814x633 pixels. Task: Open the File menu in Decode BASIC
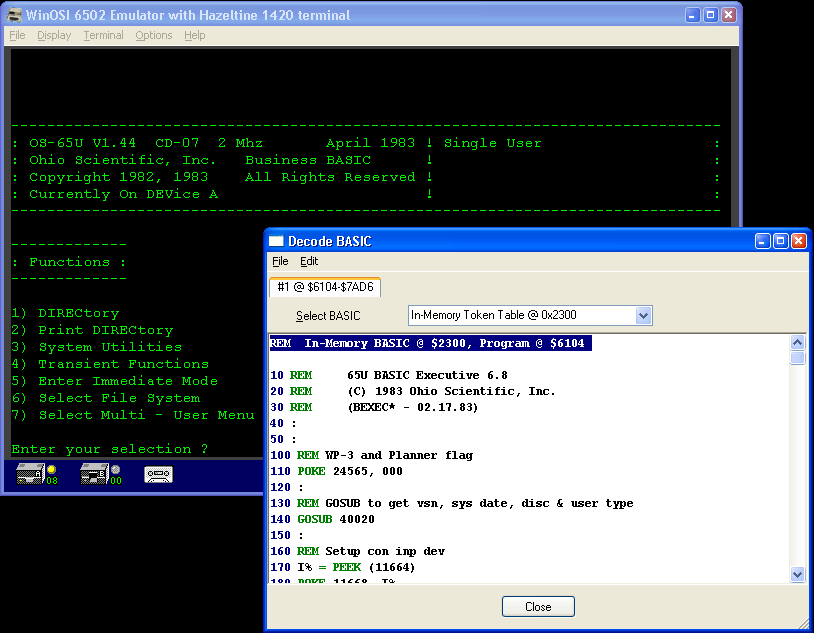pyautogui.click(x=280, y=261)
